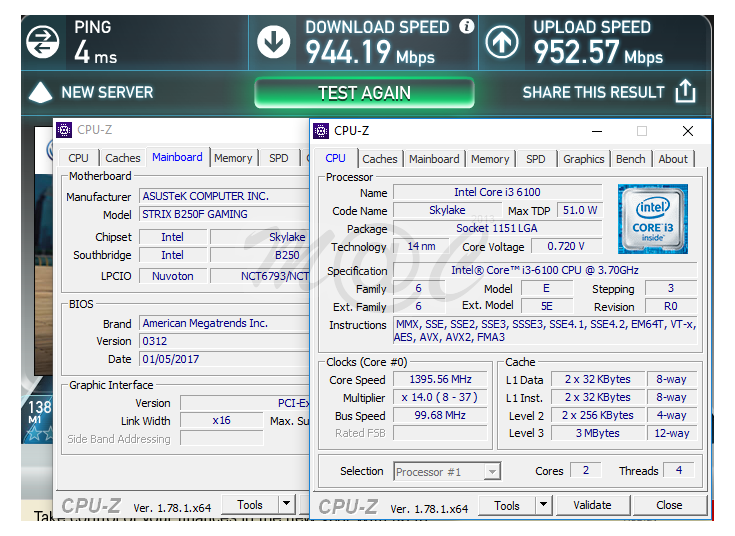
Task: Click the New Server triangle icon
Action: click(40, 92)
